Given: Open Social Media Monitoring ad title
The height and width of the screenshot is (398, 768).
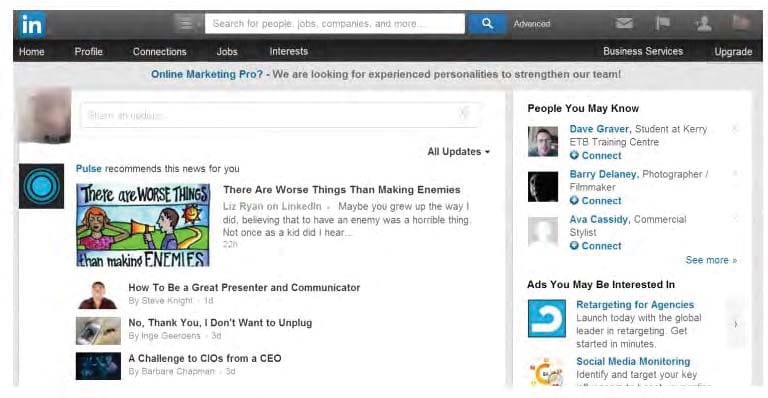Looking at the screenshot, I should [x=633, y=361].
